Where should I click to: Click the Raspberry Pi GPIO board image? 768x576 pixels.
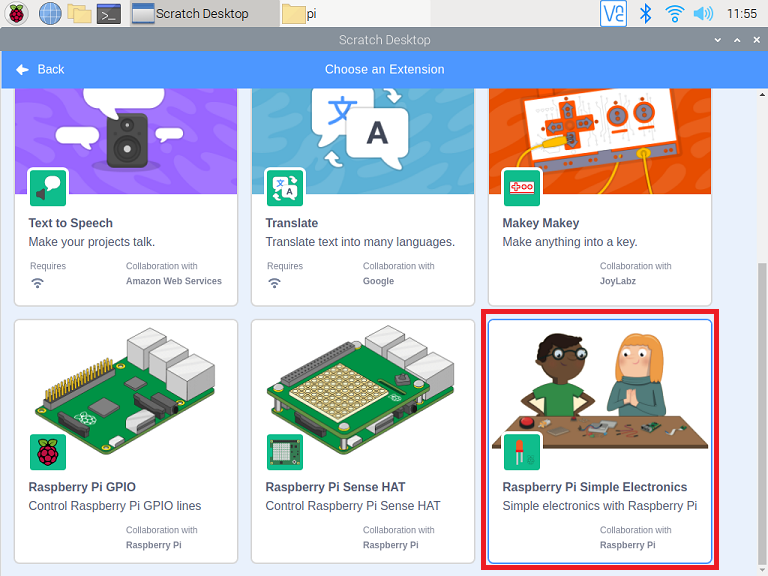click(x=126, y=389)
